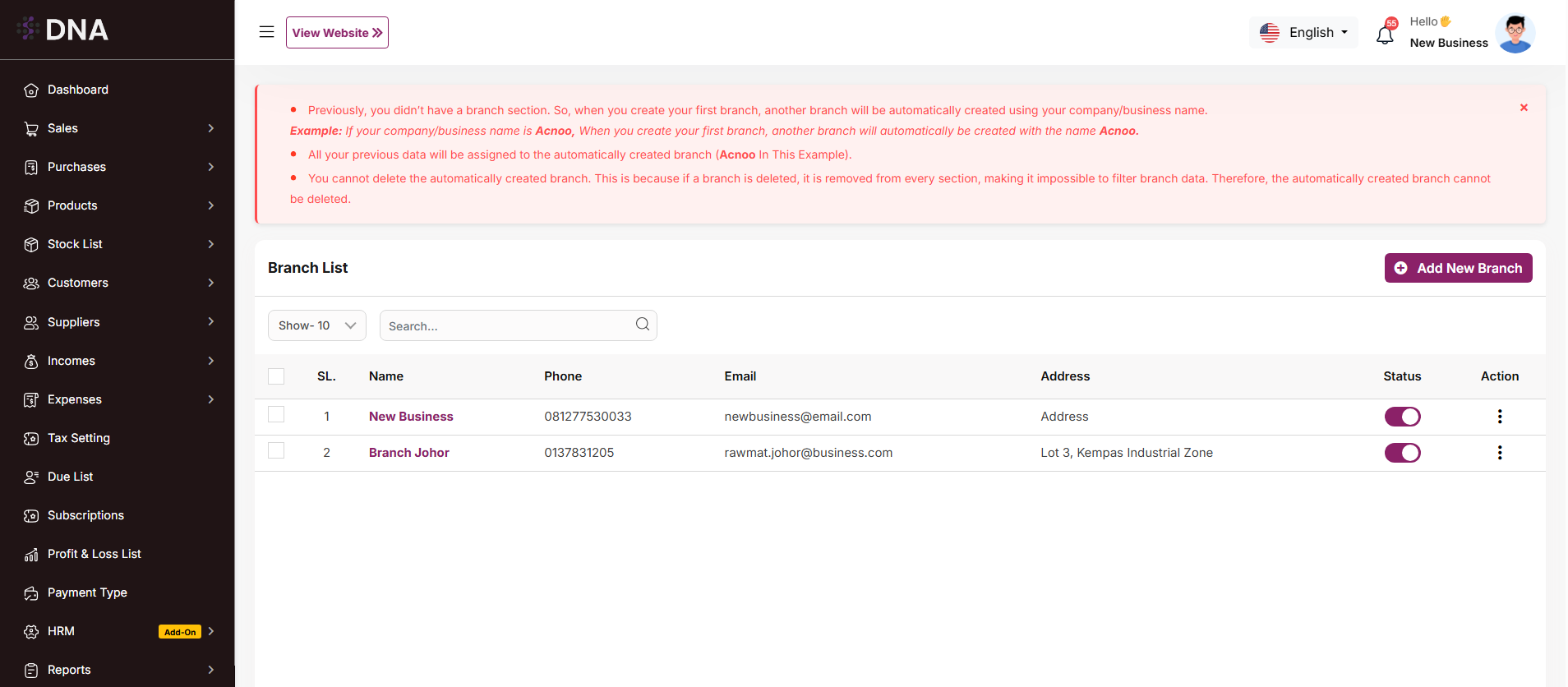Open the English language dropdown
Screen dimensions: 1568x687
coord(1303,32)
